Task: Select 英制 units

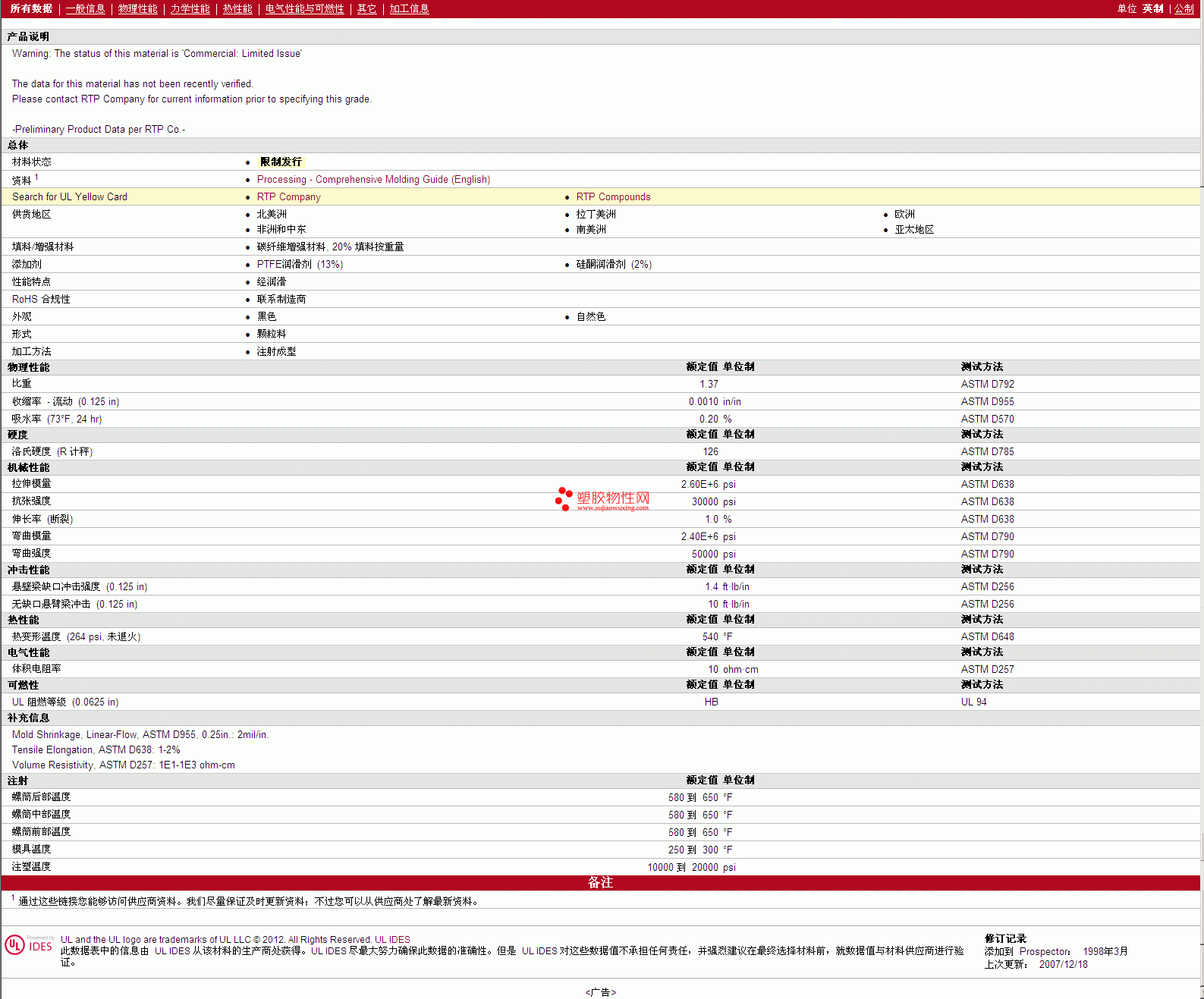Action: pyautogui.click(x=1152, y=9)
